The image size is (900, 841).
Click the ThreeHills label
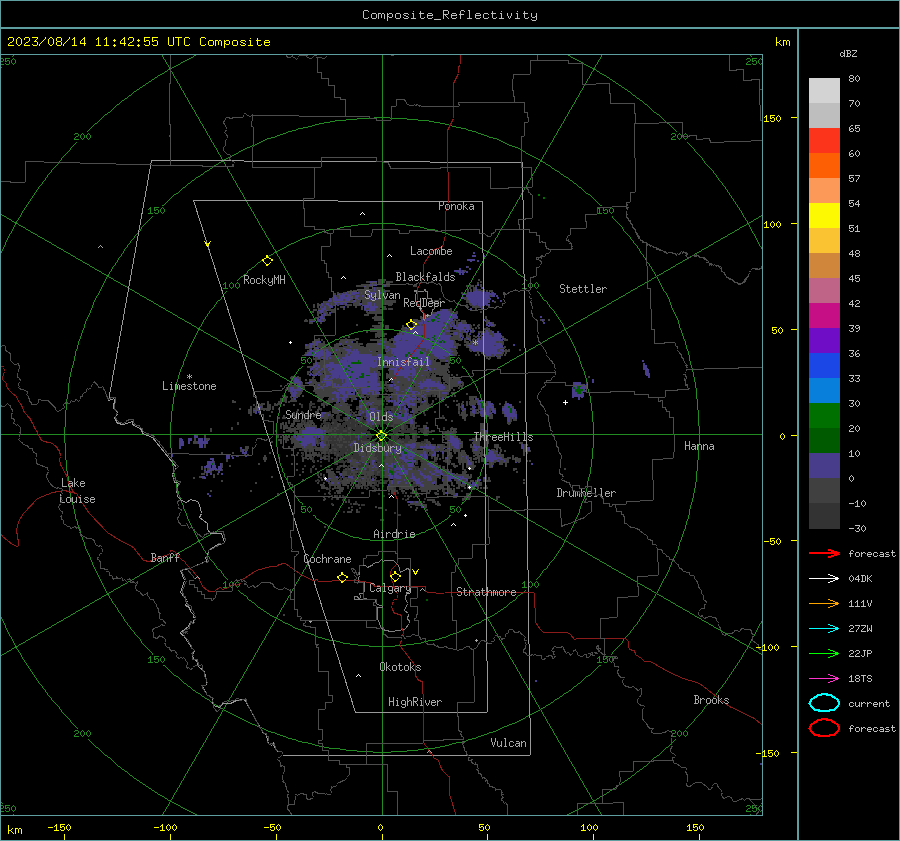[x=503, y=437]
